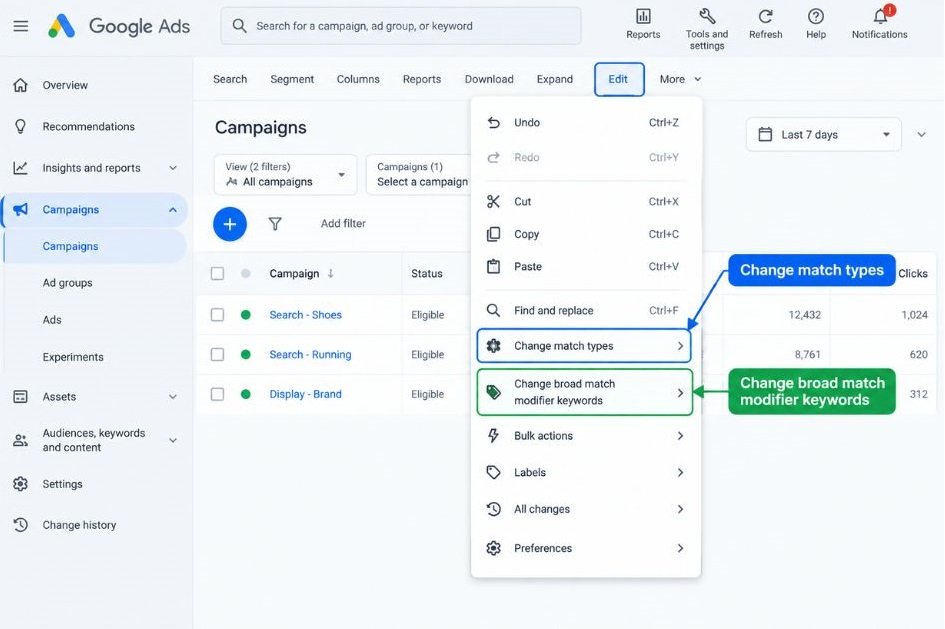Expand the Assets section
Viewport: 945px width, 629px height.
click(173, 396)
